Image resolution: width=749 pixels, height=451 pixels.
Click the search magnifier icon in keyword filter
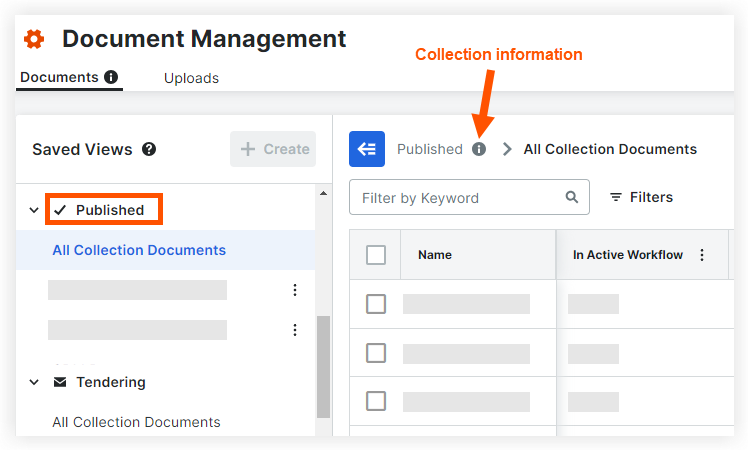pos(572,197)
